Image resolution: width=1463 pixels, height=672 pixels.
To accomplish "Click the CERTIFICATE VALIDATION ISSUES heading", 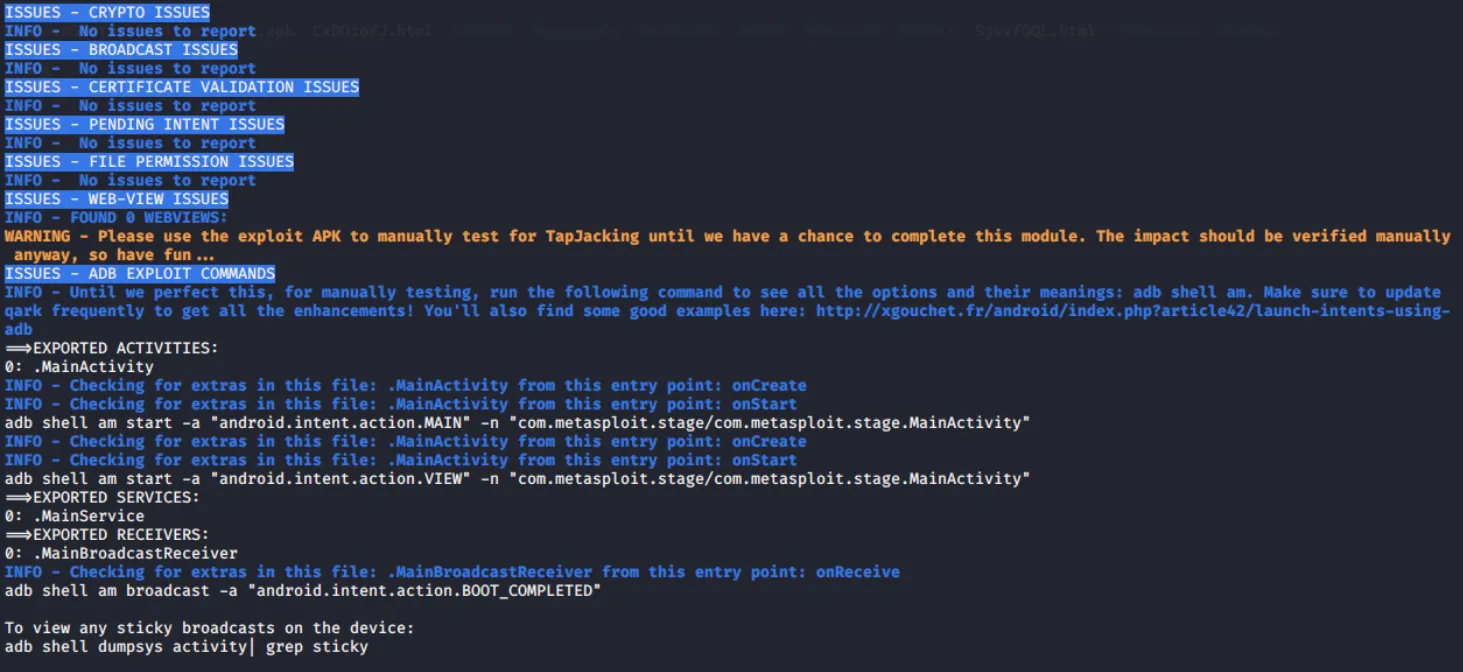I will pos(181,87).
